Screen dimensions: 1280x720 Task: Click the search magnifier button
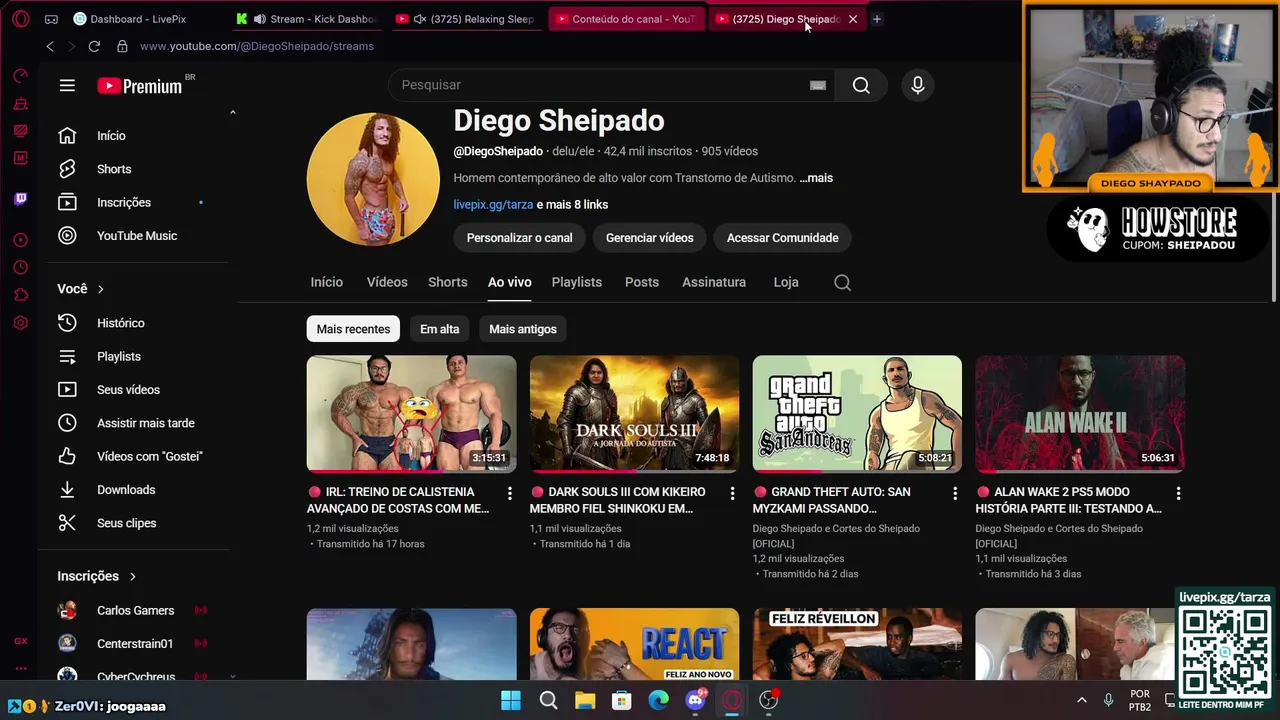[x=861, y=85]
